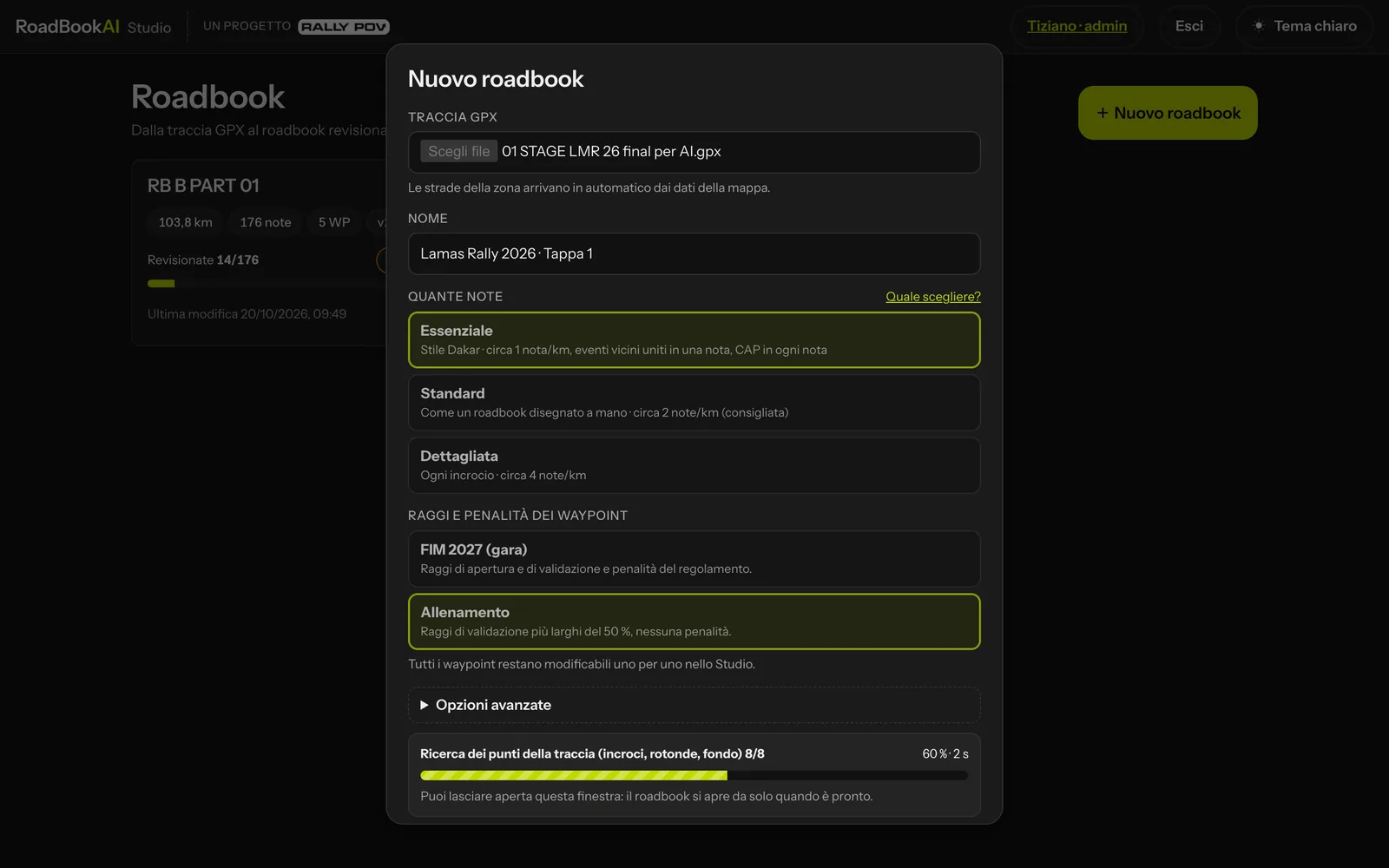Click the Rally POV project badge

pyautogui.click(x=344, y=27)
